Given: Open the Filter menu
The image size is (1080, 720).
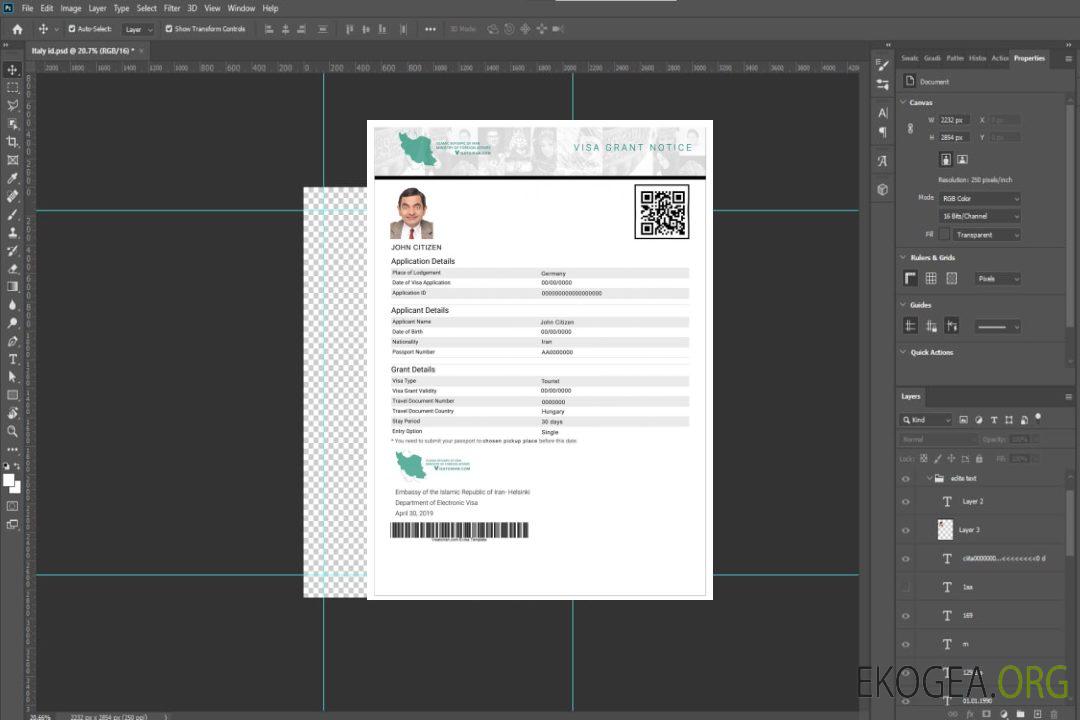Looking at the screenshot, I should pos(172,8).
